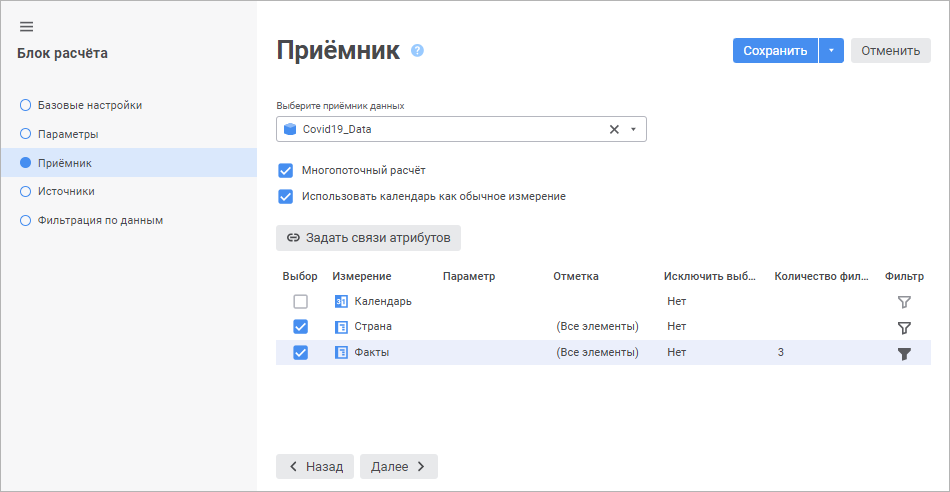
Task: Select the Календарь dimension name
Action: [383, 301]
